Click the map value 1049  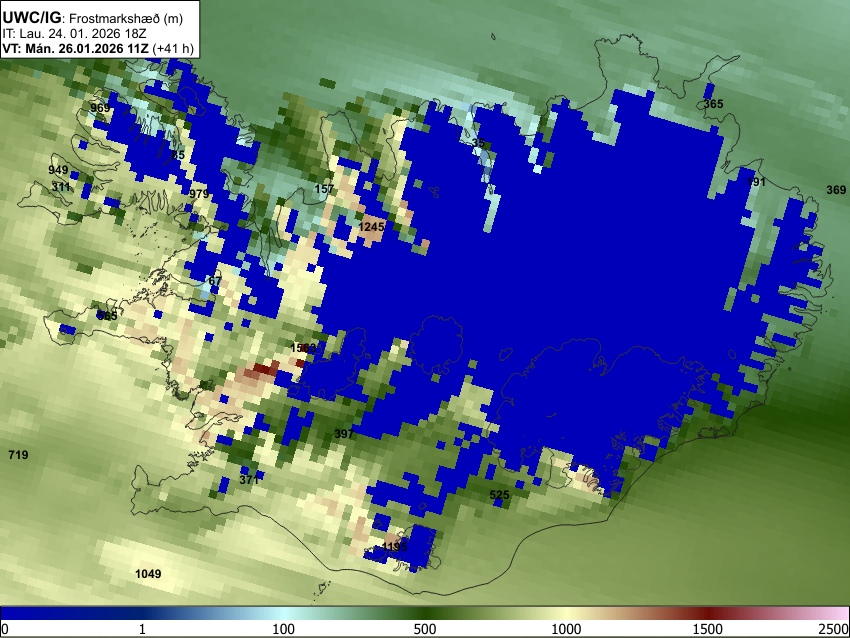point(148,573)
